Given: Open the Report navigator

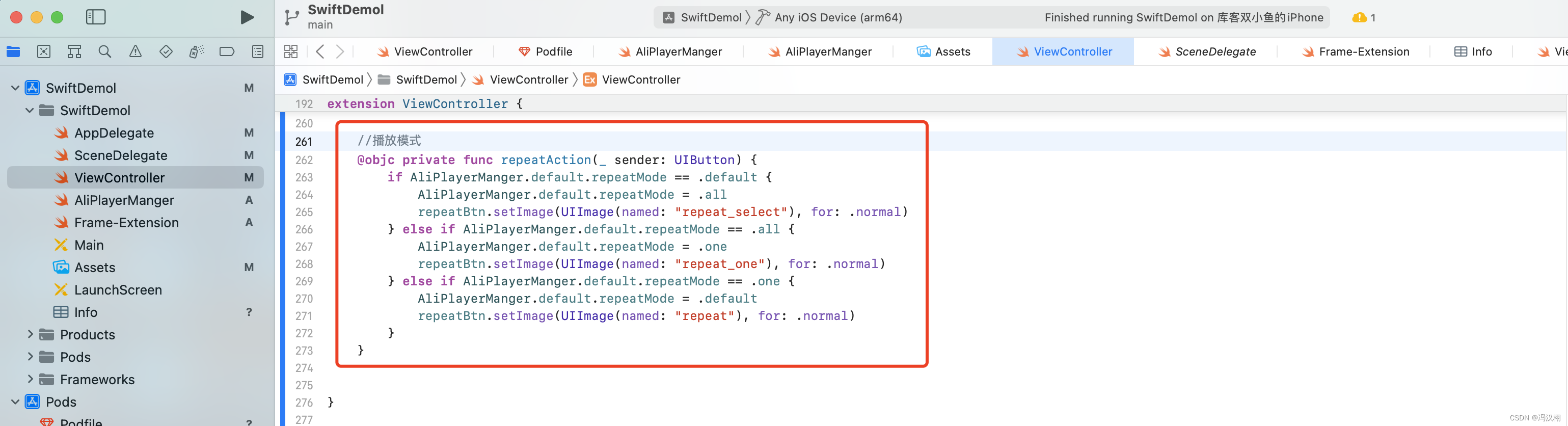Looking at the screenshot, I should (257, 52).
